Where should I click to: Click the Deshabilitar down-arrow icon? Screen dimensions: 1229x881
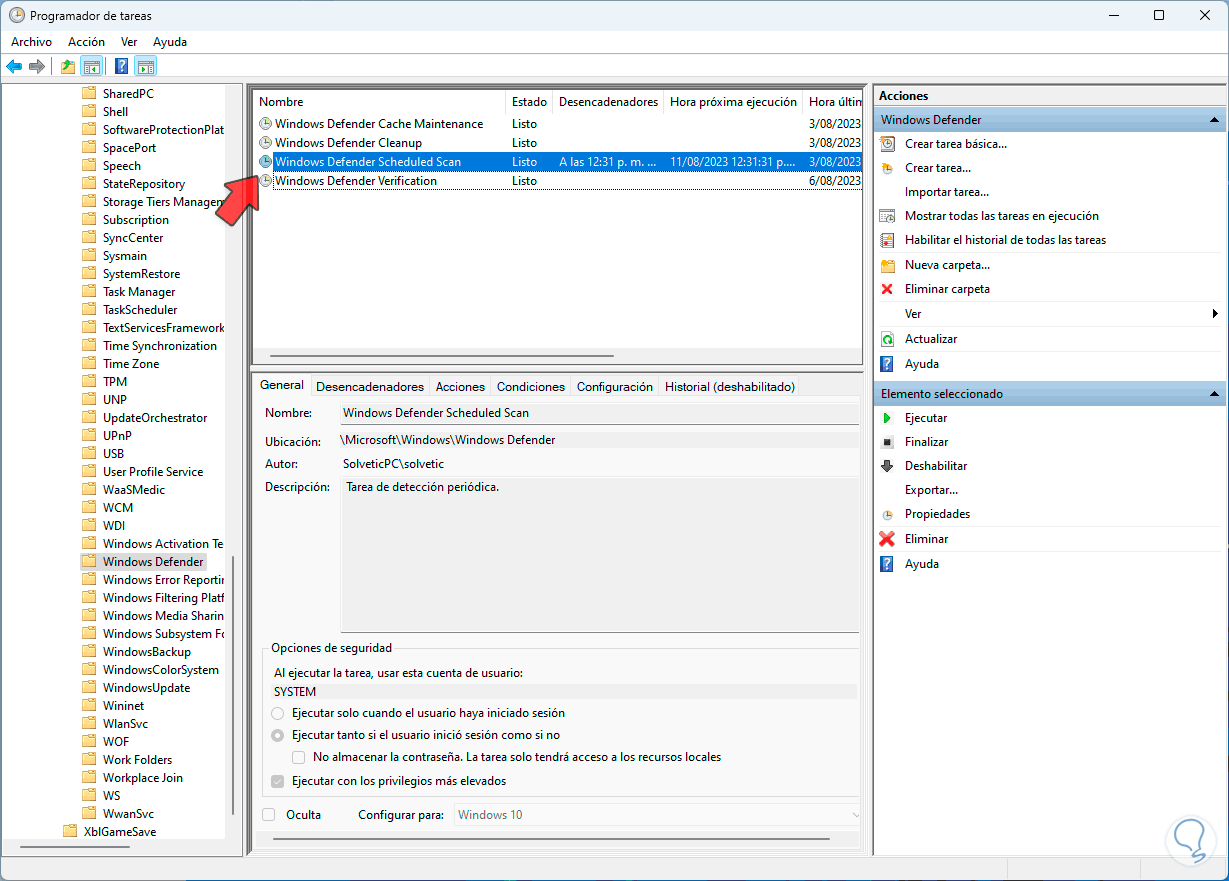[887, 466]
